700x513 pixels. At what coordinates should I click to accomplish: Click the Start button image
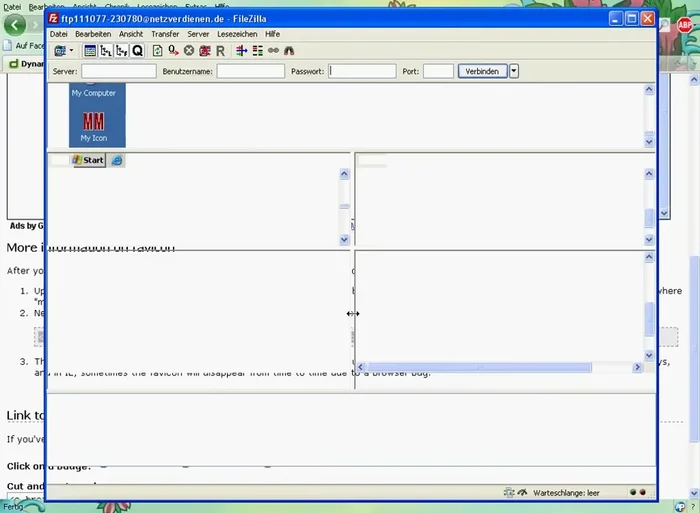tap(89, 160)
